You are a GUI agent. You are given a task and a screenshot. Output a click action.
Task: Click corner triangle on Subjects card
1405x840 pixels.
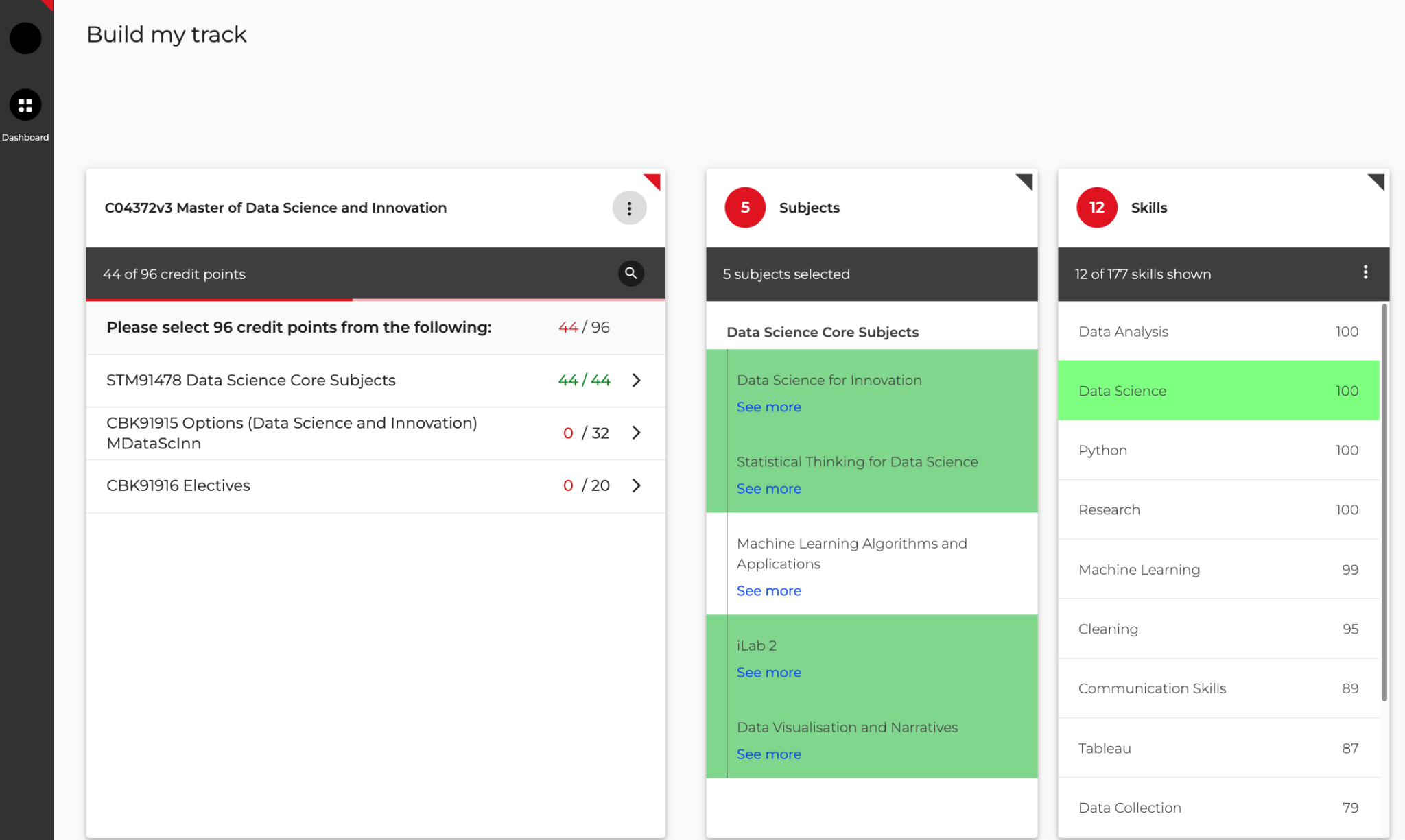coord(1026,181)
